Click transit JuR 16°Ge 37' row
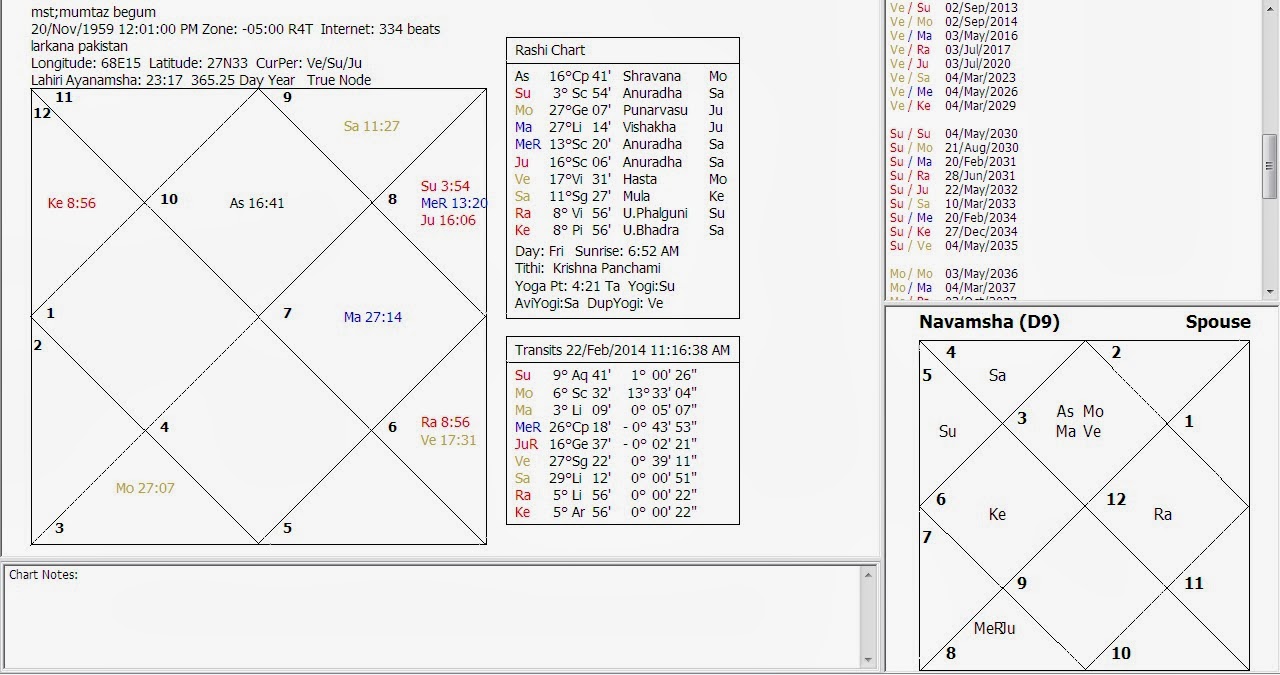The width and height of the screenshot is (1280, 675). point(606,444)
